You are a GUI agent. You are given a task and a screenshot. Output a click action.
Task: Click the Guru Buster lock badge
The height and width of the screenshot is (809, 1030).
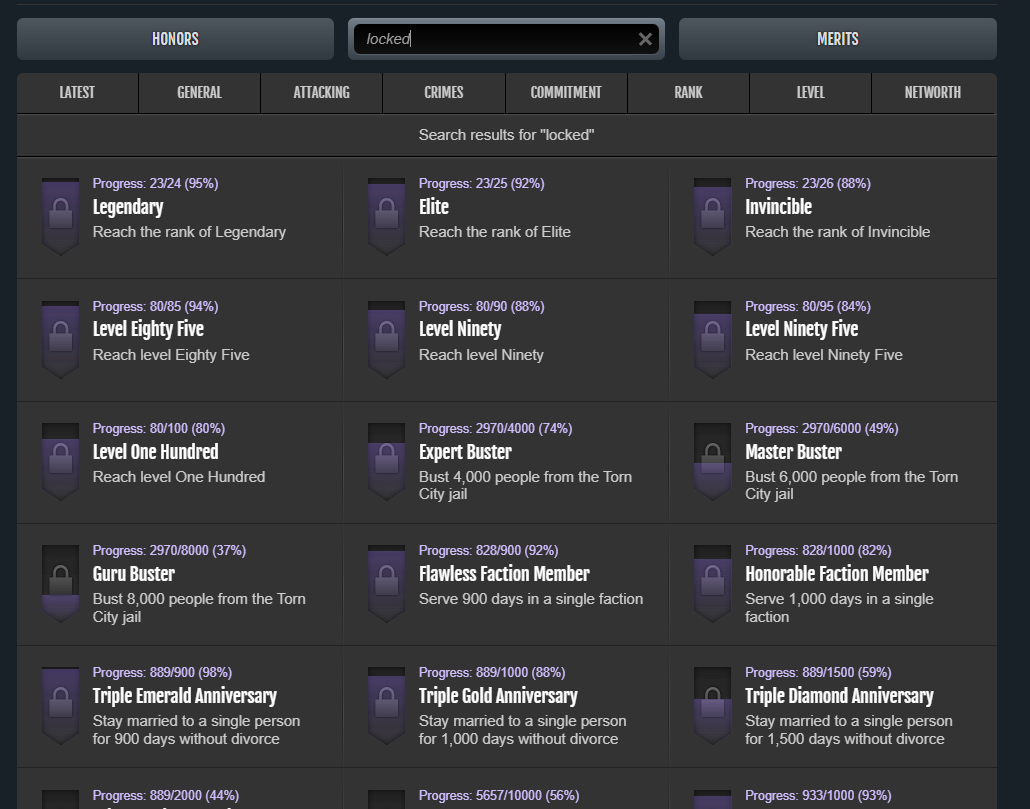click(x=60, y=584)
